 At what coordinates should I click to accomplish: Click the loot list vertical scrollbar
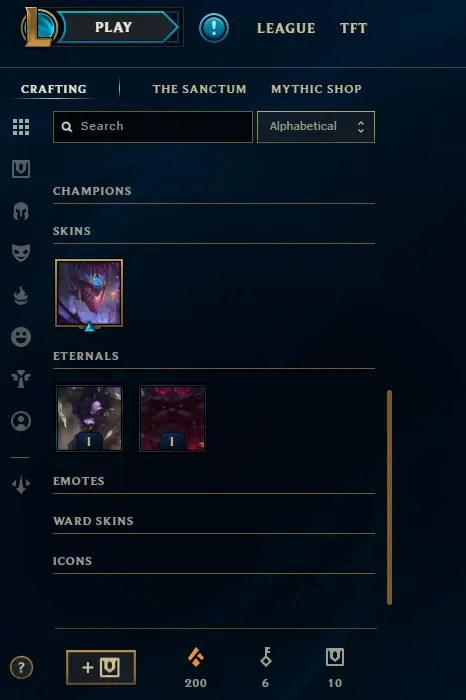click(389, 497)
